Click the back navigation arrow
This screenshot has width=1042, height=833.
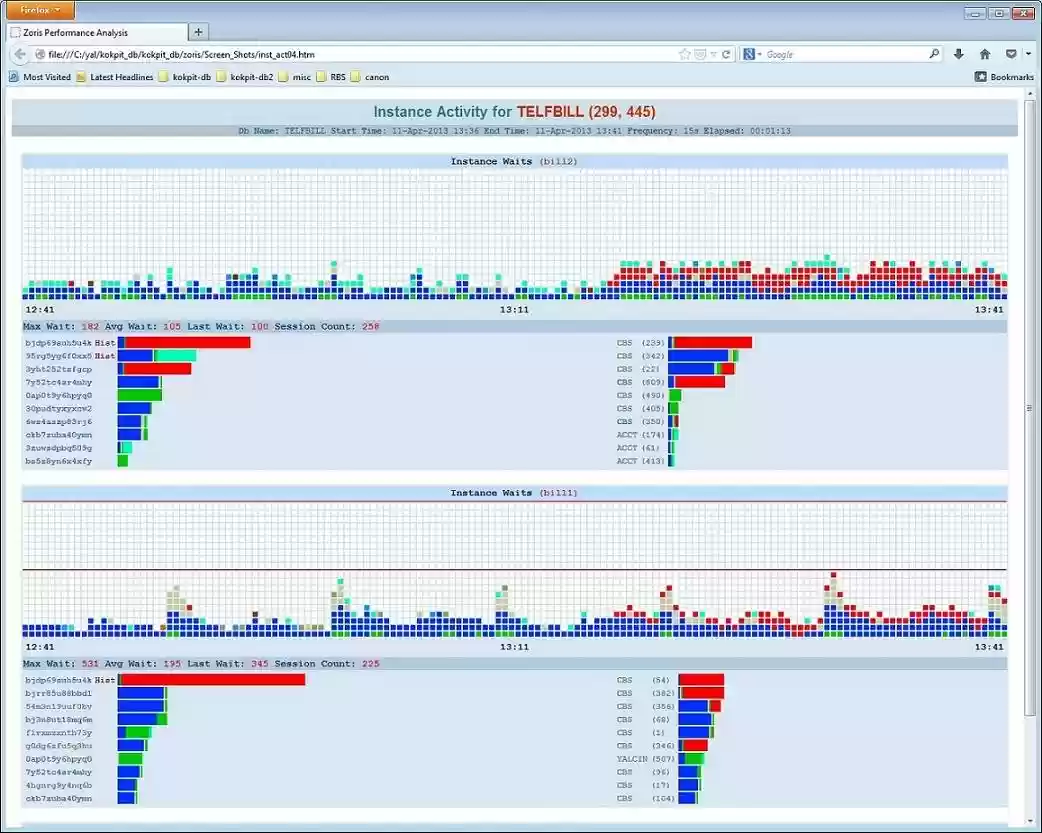pos(20,55)
